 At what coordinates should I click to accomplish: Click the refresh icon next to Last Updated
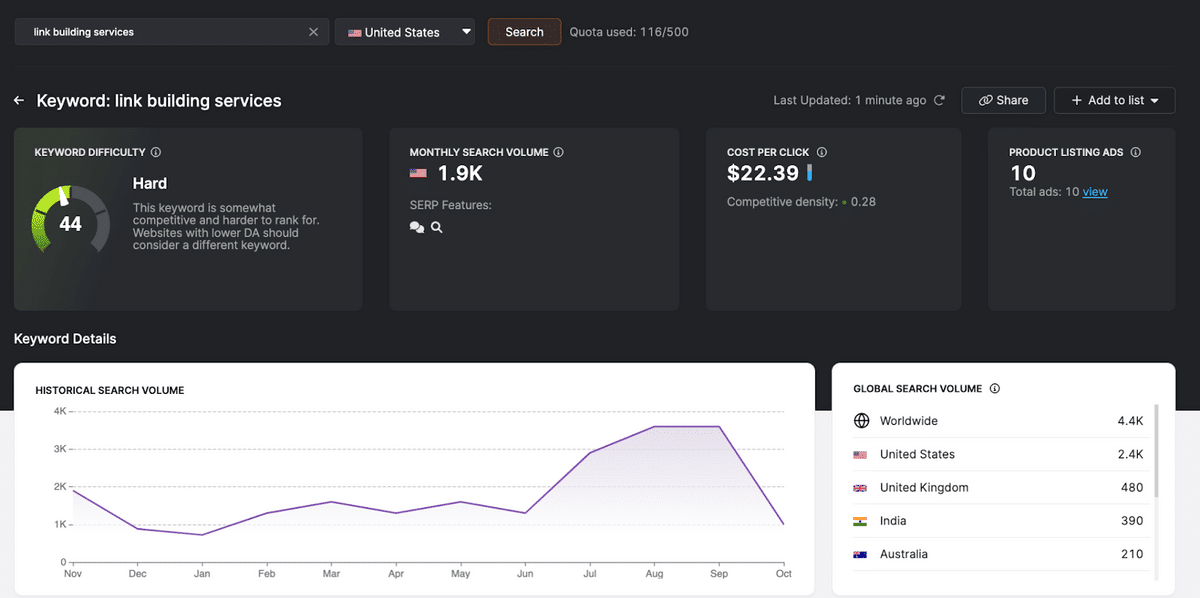(938, 100)
